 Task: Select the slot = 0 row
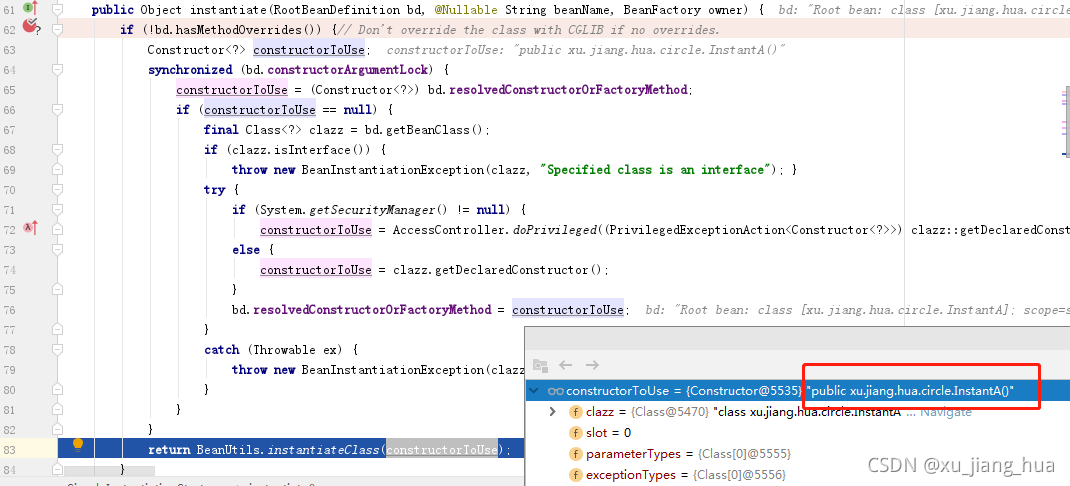[x=797, y=433]
